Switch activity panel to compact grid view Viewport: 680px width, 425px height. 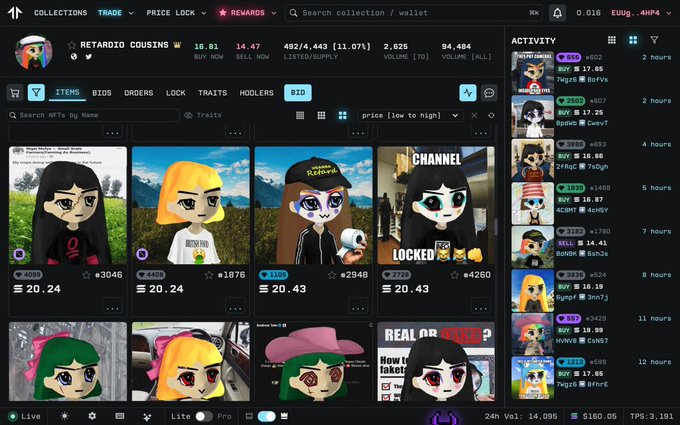click(x=611, y=40)
